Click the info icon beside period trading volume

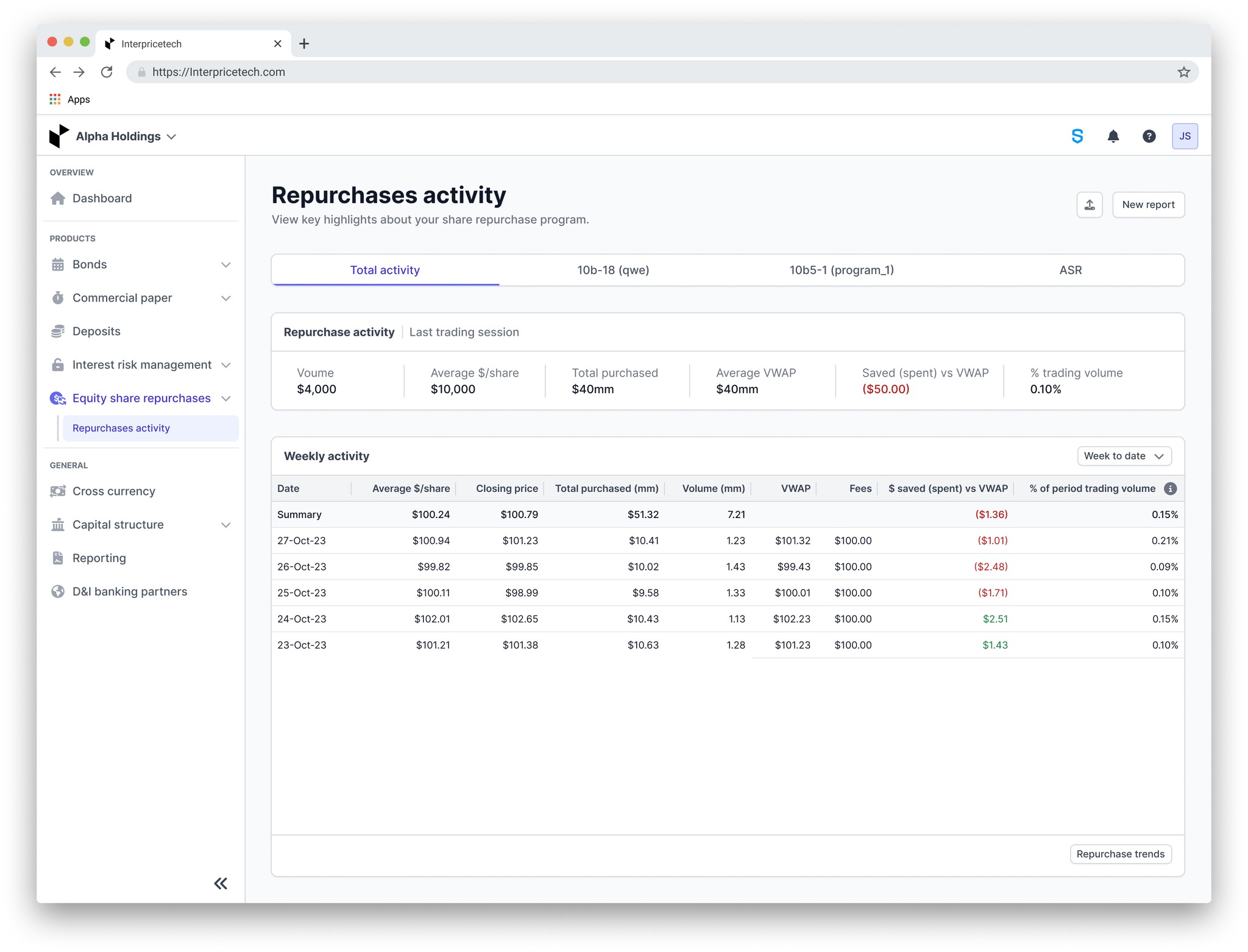point(1170,489)
